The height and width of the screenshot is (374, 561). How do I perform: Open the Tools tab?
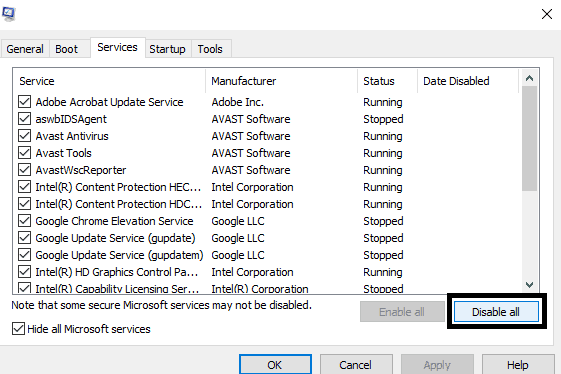point(210,49)
